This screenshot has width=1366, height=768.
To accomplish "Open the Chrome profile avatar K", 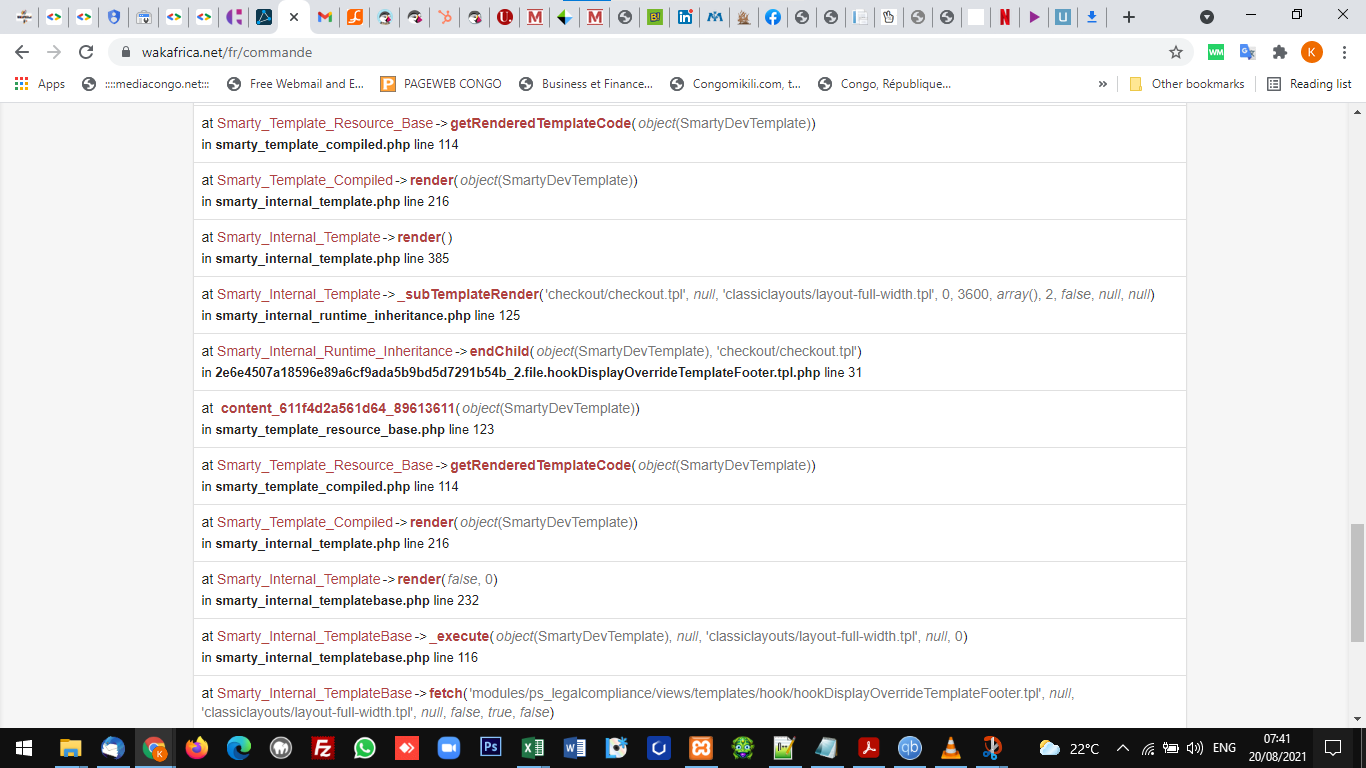I will pos(1311,52).
